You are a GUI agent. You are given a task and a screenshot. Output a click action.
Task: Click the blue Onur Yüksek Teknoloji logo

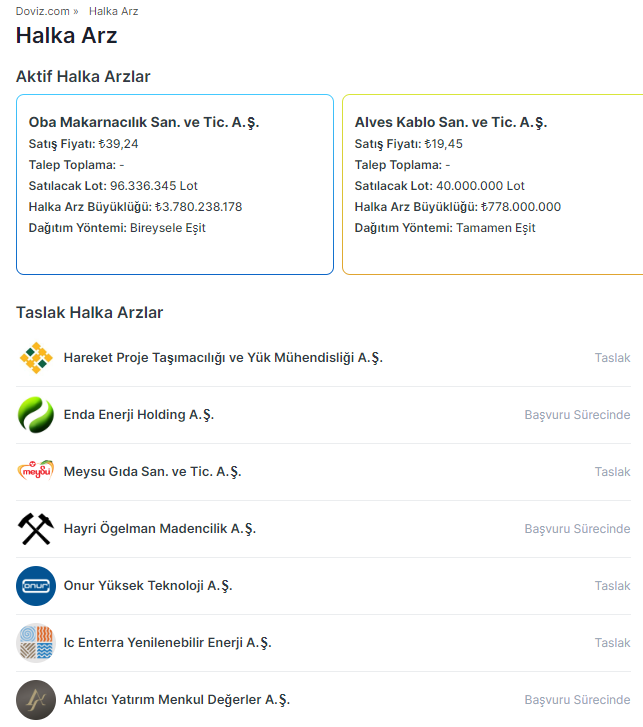pos(36,586)
